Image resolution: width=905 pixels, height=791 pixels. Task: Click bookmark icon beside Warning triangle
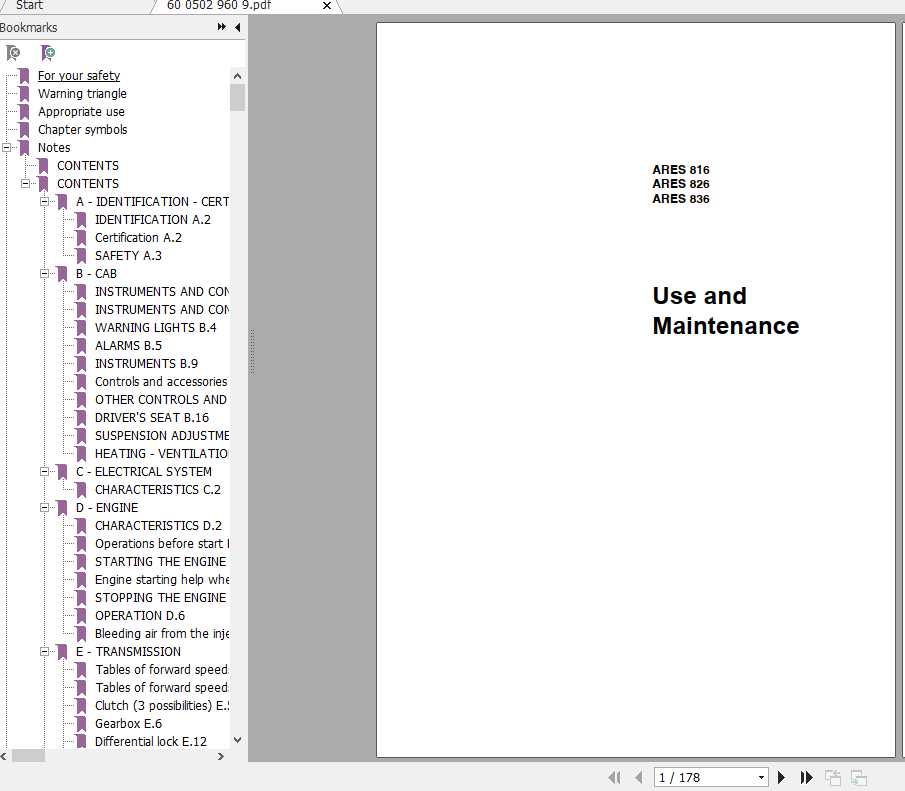(24, 94)
